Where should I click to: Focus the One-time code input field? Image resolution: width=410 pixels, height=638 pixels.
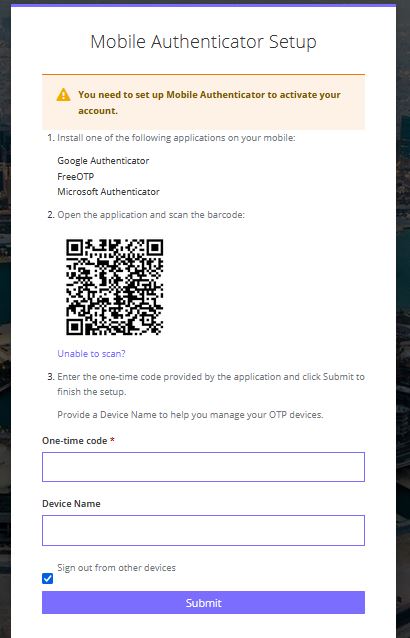tap(203, 467)
